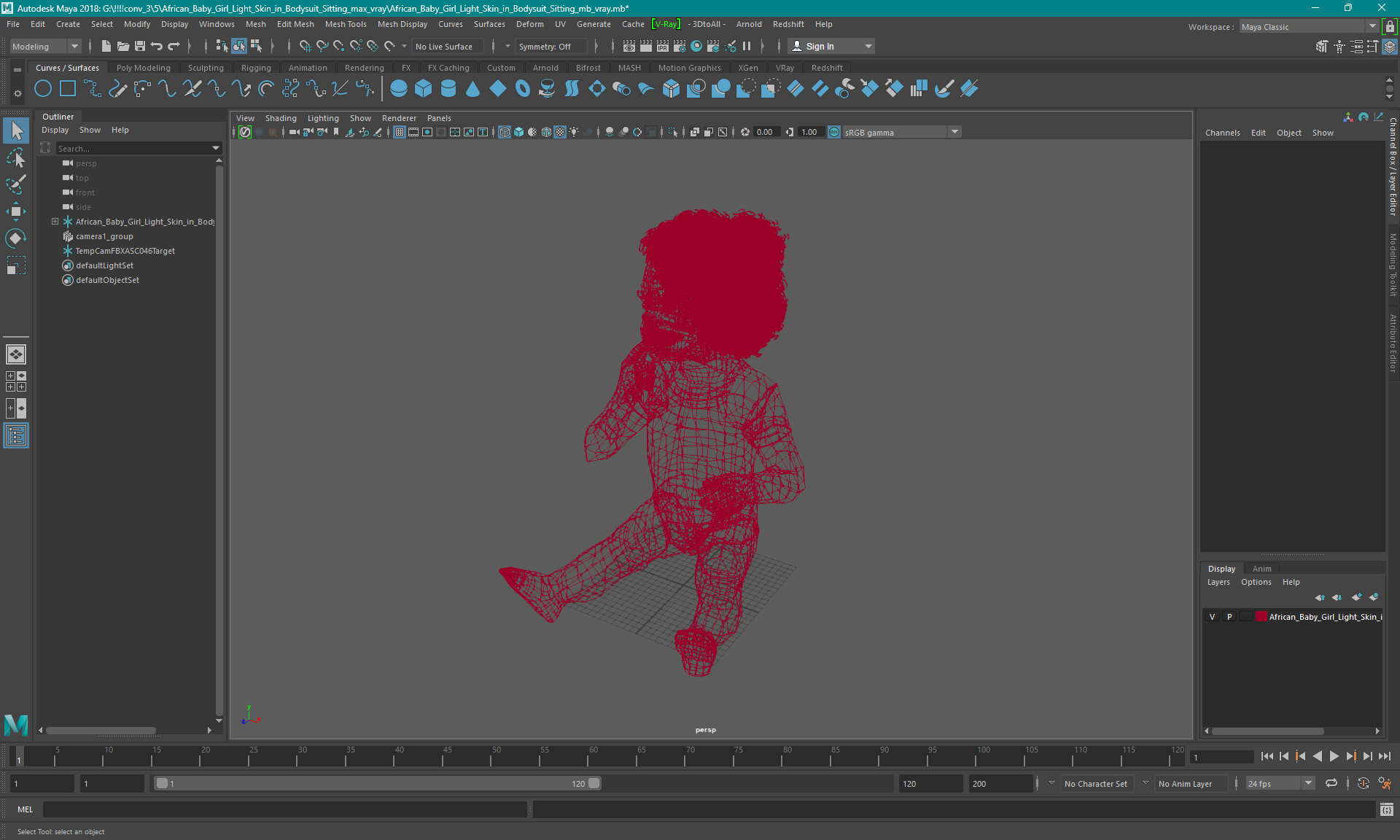Viewport: 1400px width, 840px height.
Task: Open the Outliner search filter dropdown arrow
Action: point(215,148)
